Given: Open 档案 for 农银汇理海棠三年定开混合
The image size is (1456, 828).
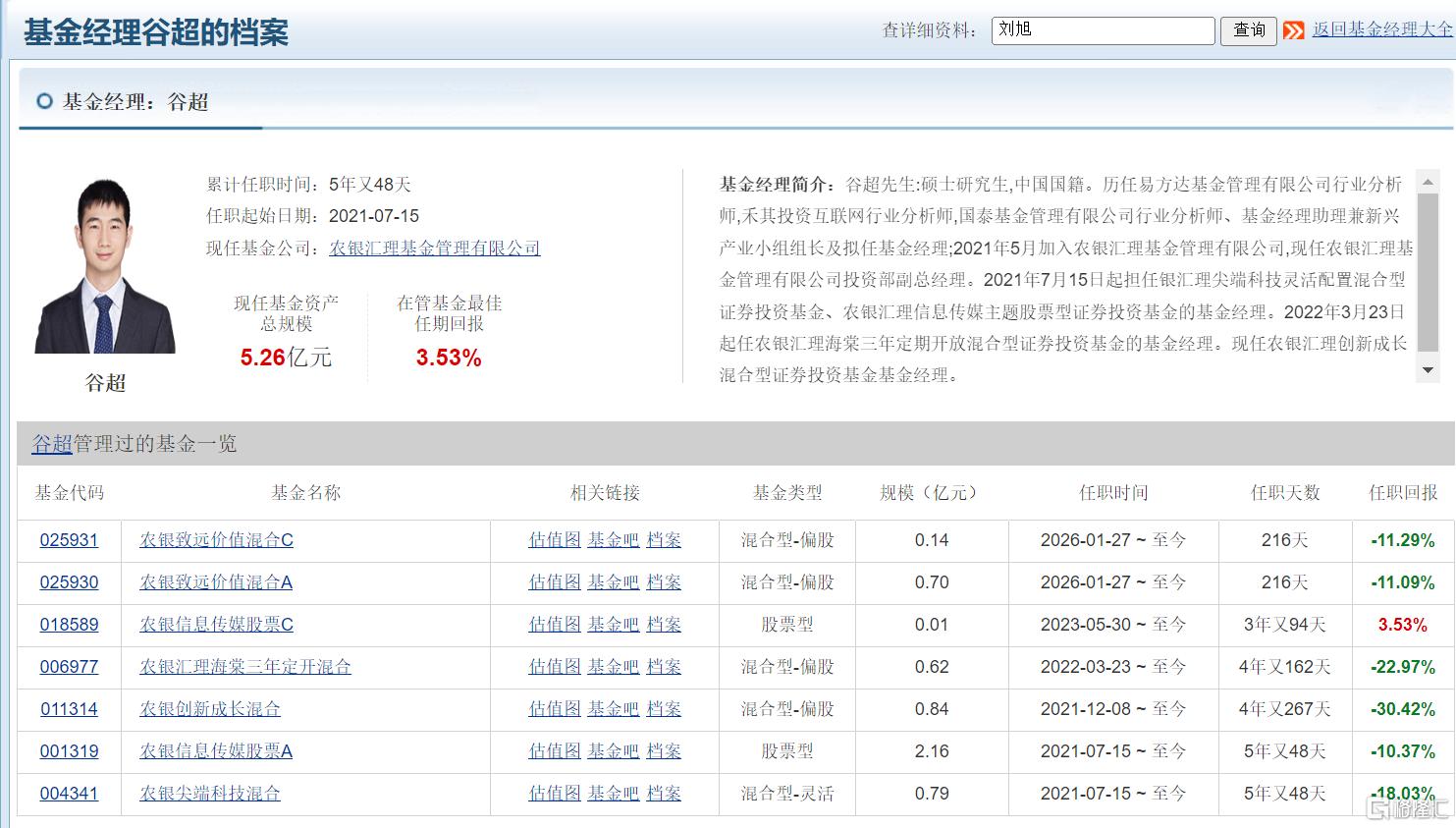Looking at the screenshot, I should tap(664, 667).
